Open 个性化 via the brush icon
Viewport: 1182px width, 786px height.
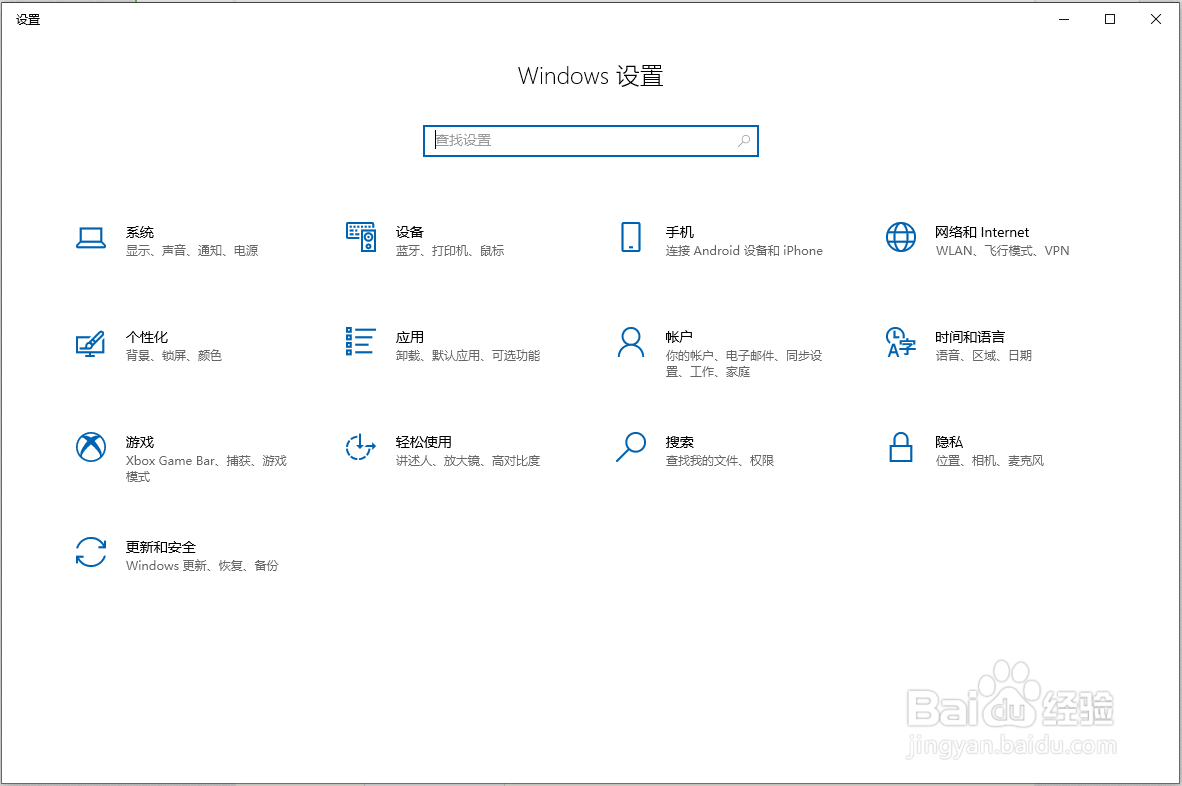click(91, 343)
